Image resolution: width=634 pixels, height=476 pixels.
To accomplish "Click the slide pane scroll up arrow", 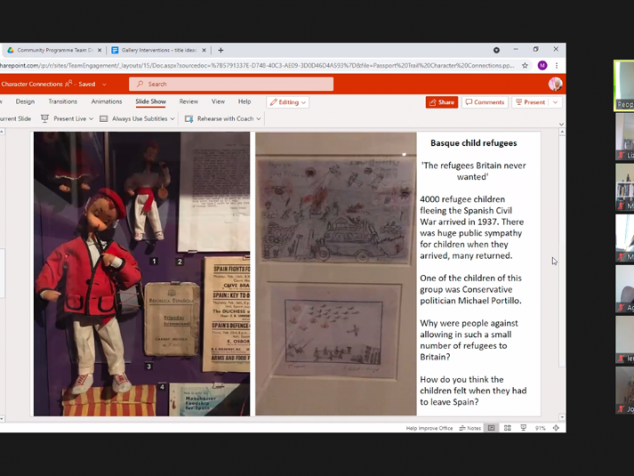I will coord(562,132).
